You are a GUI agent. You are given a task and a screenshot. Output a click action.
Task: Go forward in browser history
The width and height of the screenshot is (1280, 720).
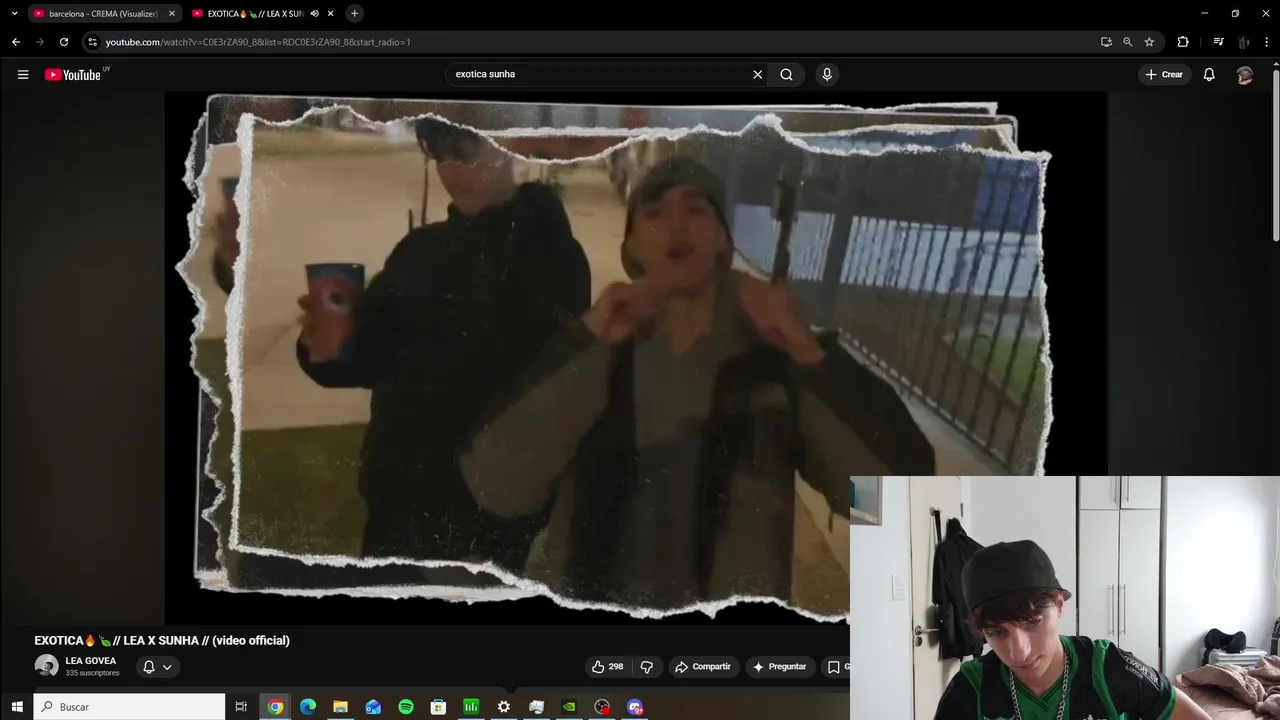click(40, 42)
